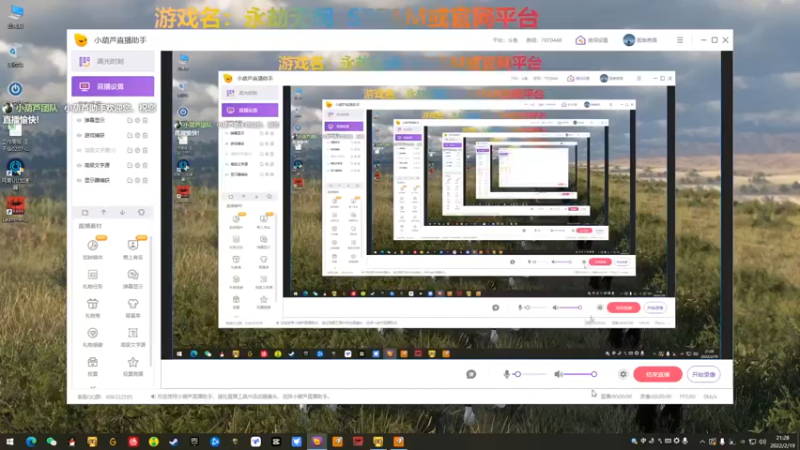
Task: Add the 礼物秀 gift box widget
Action: click(93, 308)
